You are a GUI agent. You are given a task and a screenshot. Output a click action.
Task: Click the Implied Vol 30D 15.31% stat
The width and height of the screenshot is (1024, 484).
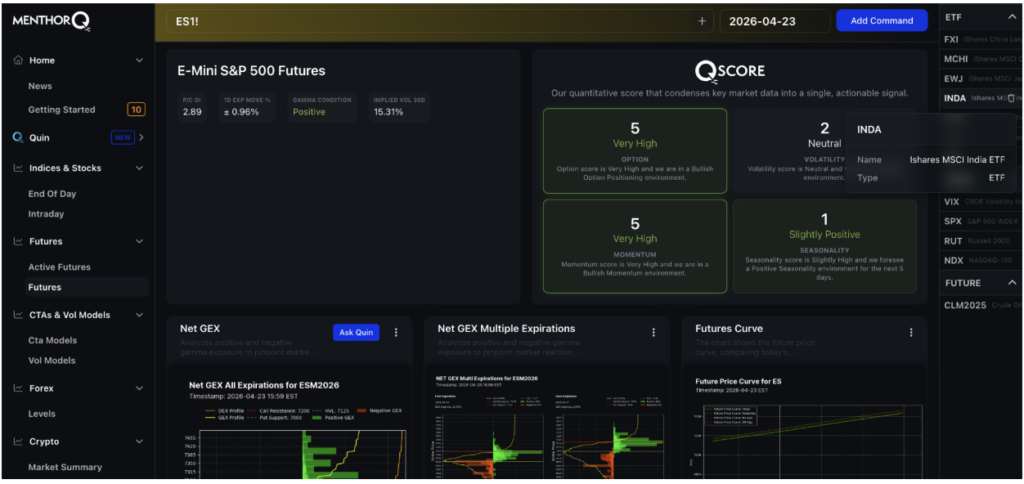coord(398,107)
